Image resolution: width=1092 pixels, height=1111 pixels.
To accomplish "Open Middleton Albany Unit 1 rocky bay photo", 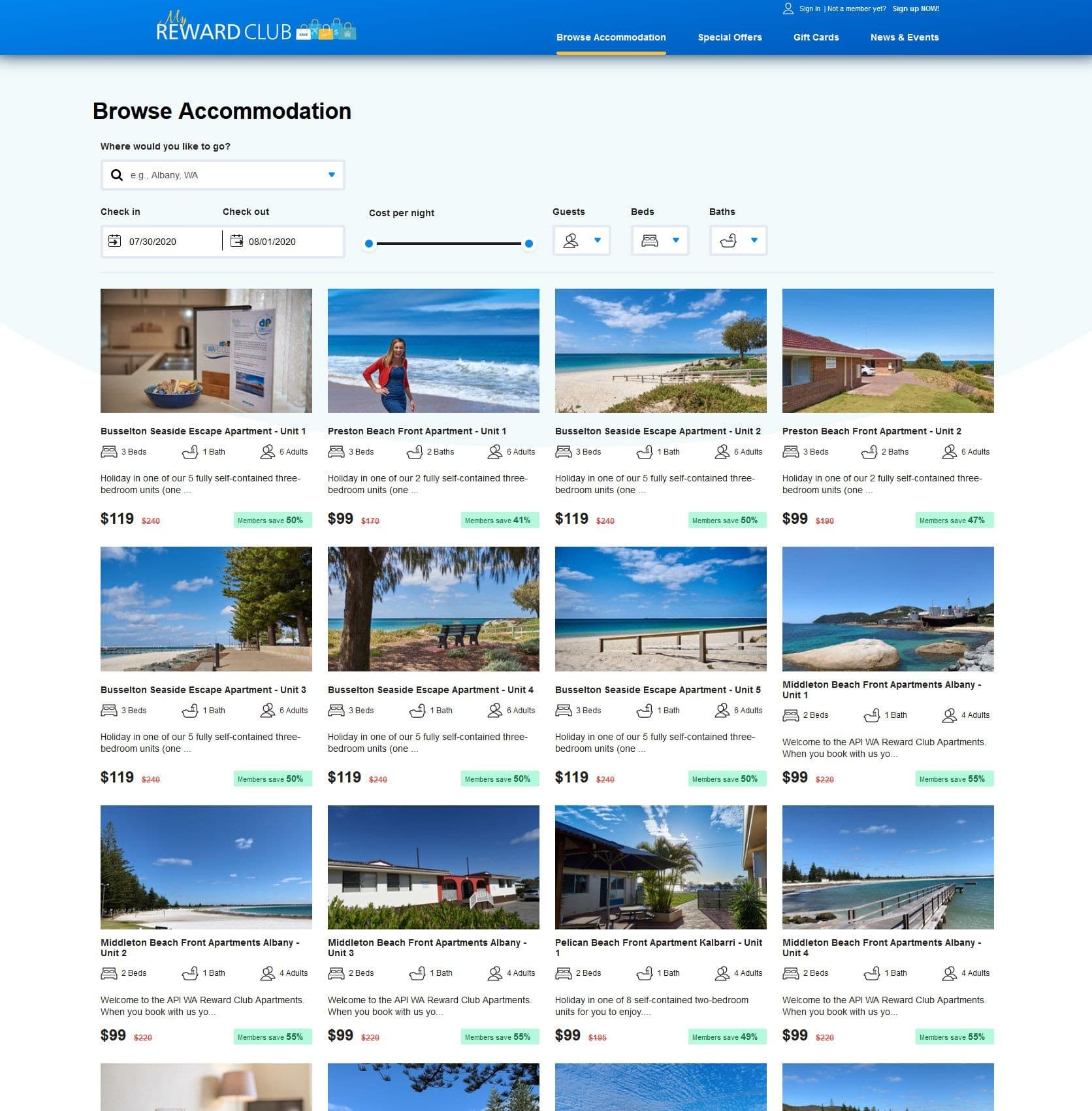I will [888, 609].
